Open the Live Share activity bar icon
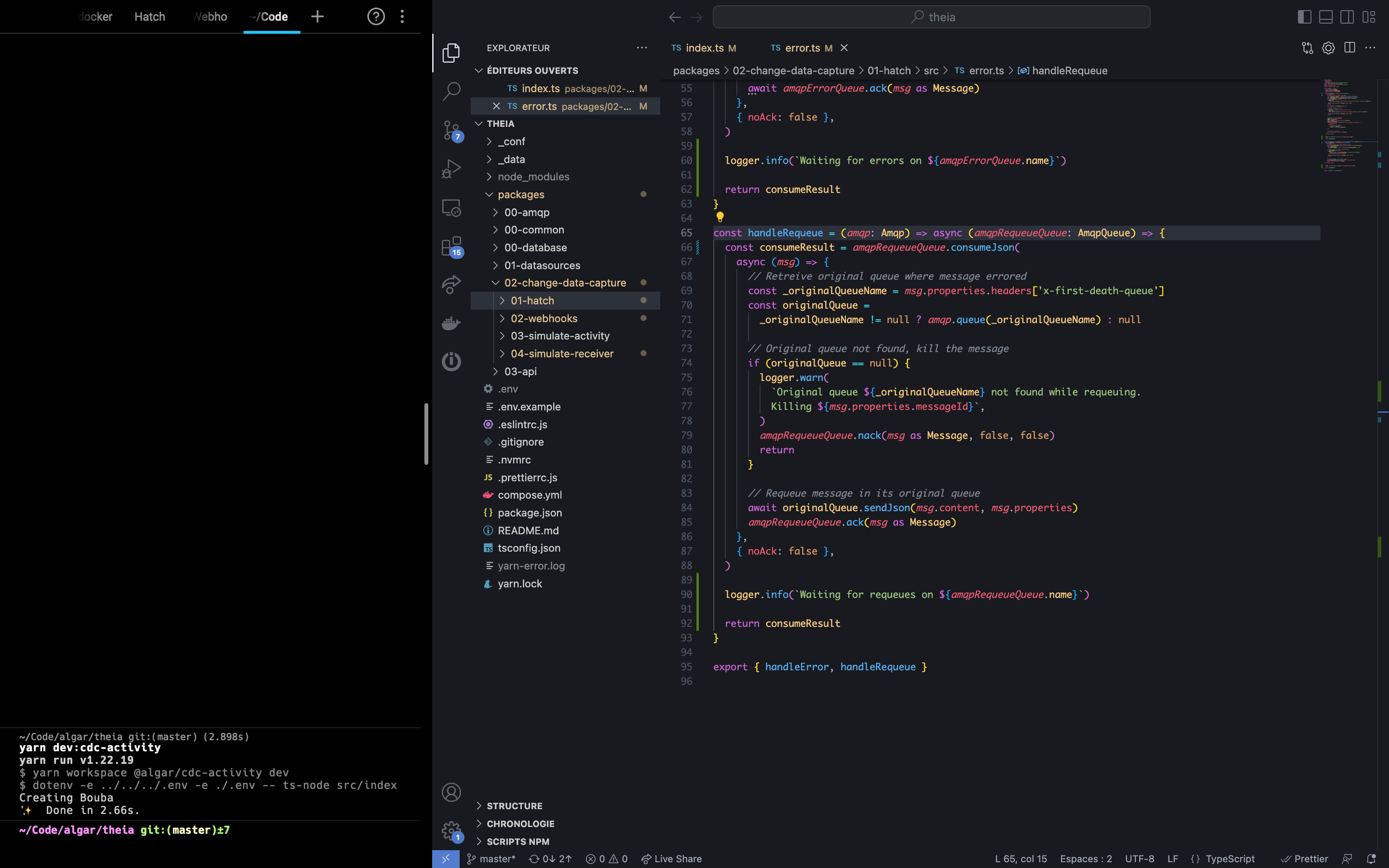This screenshot has height=868, width=1389. pos(451,284)
